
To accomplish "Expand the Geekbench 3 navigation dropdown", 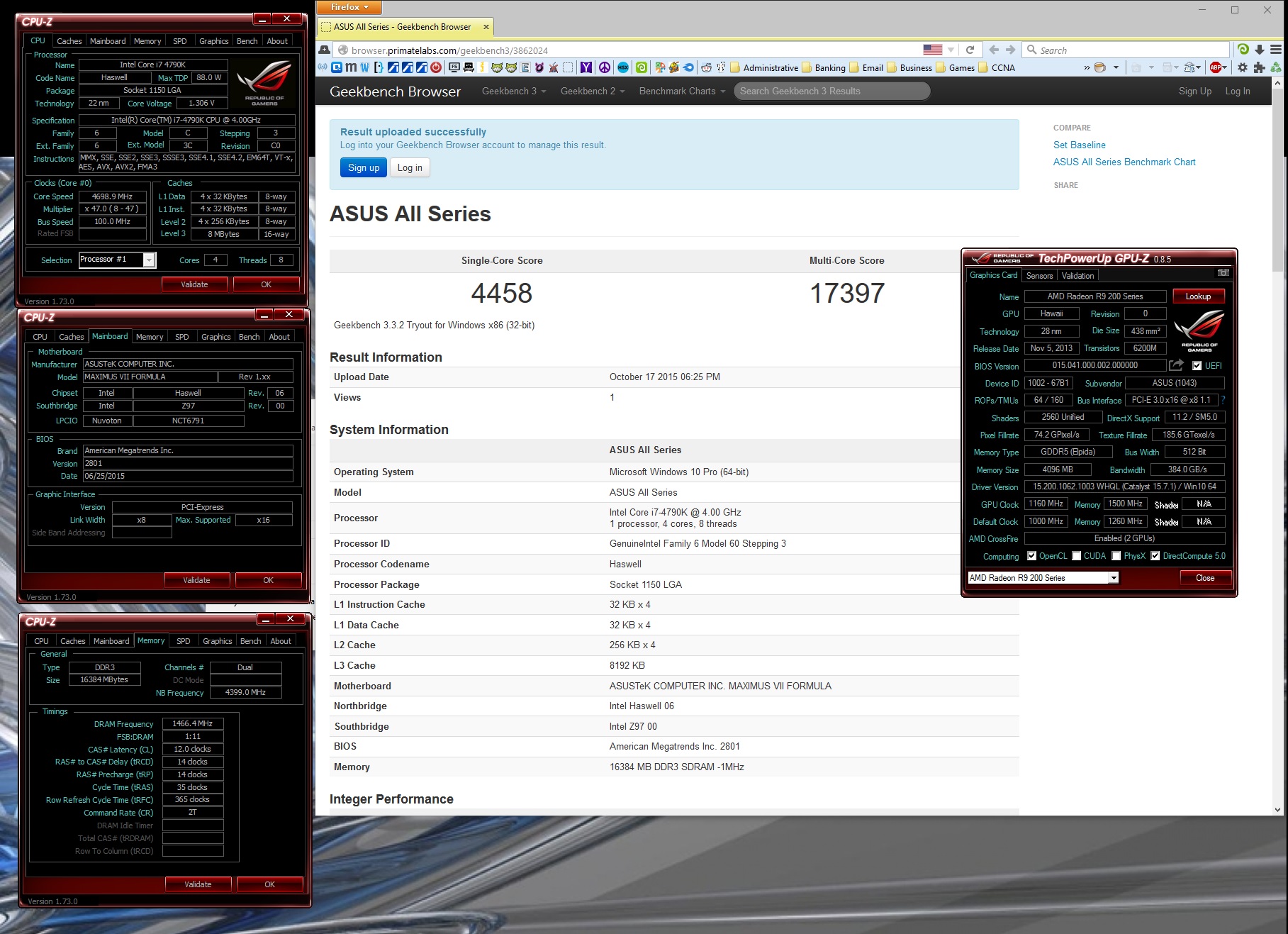I will click(514, 91).
